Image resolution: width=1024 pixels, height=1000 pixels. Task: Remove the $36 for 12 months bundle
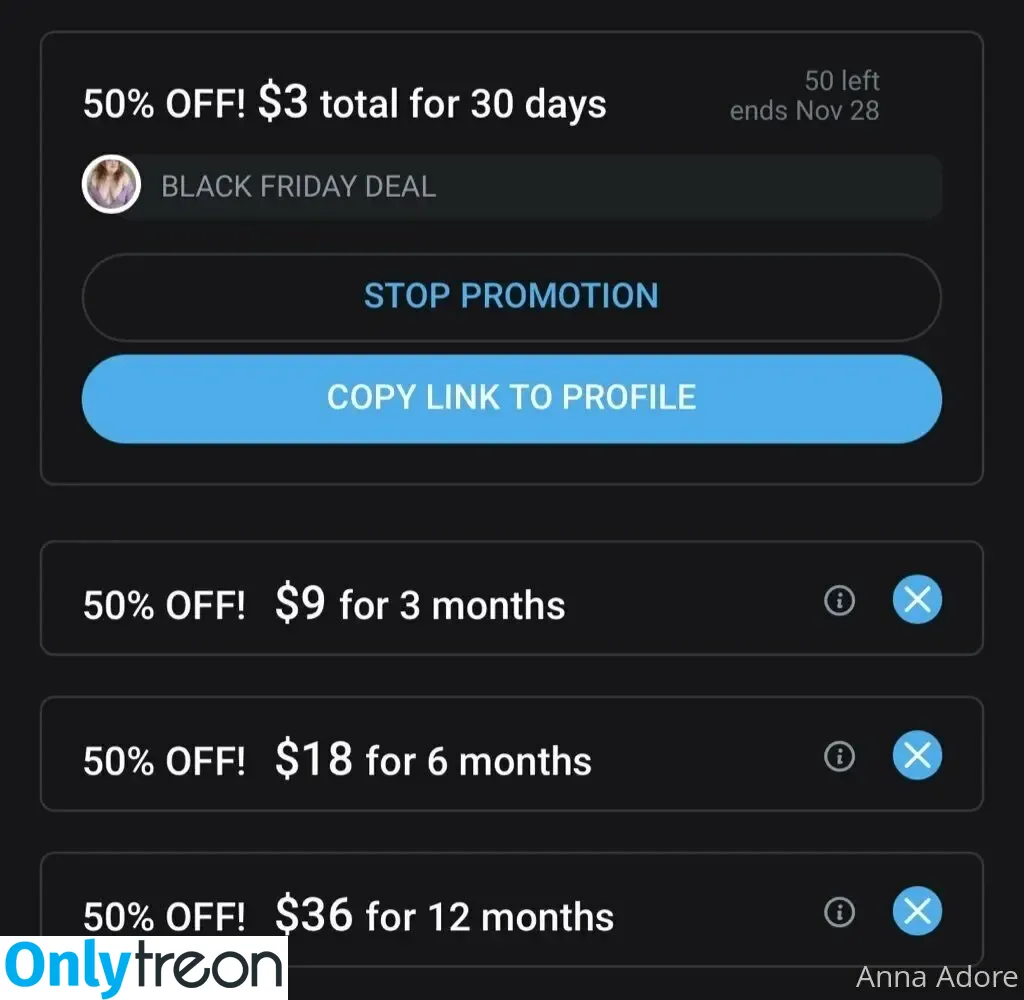point(917,911)
